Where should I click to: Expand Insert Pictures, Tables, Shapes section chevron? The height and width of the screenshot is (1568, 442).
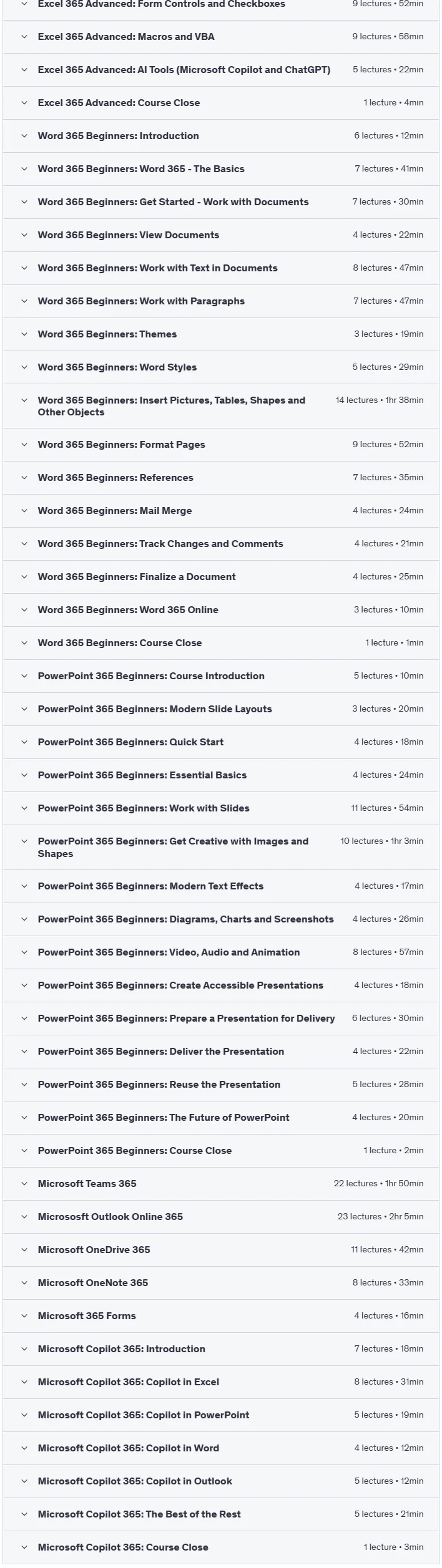click(24, 400)
